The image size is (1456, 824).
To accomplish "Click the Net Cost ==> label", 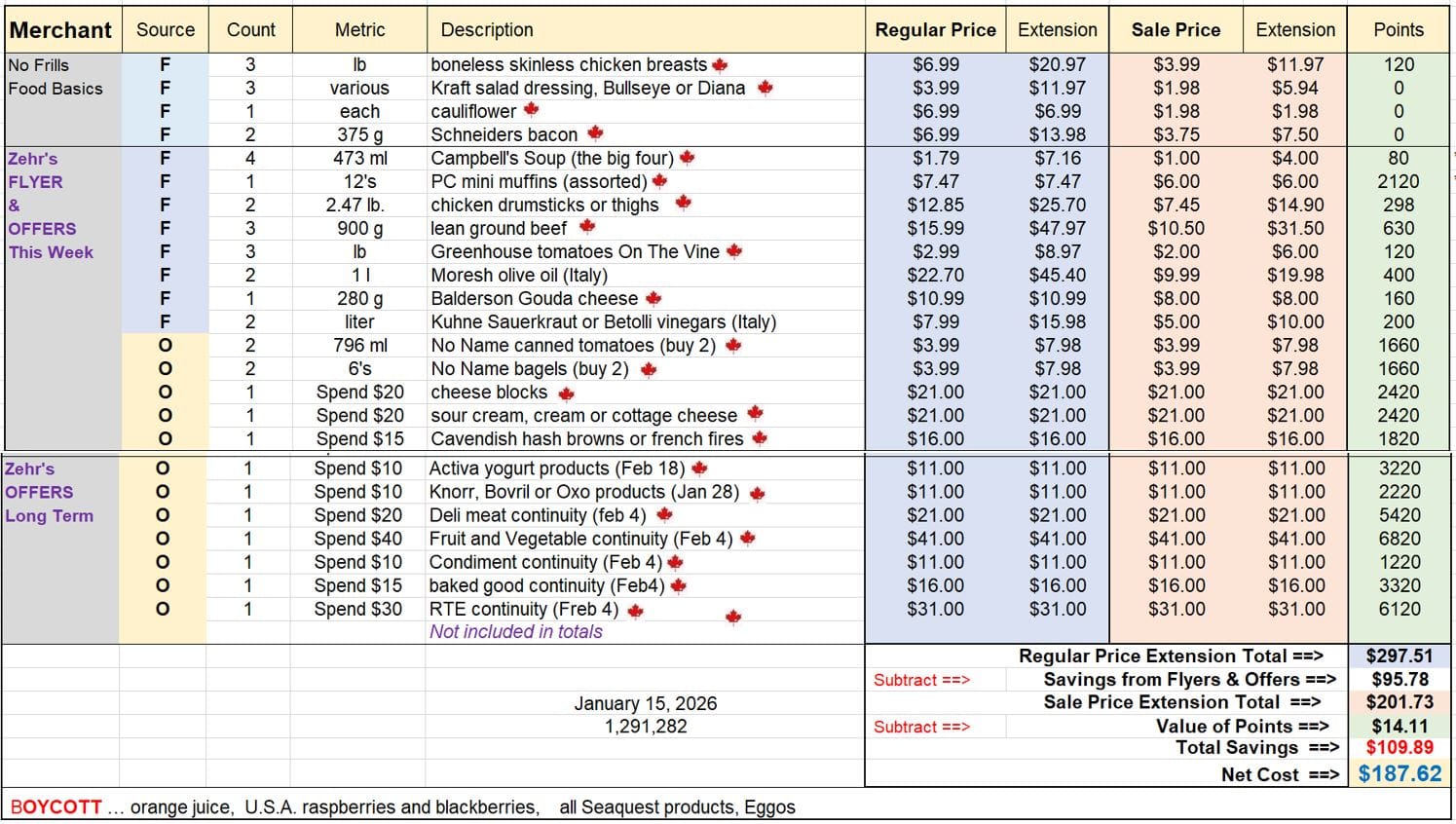I will pos(1280,775).
